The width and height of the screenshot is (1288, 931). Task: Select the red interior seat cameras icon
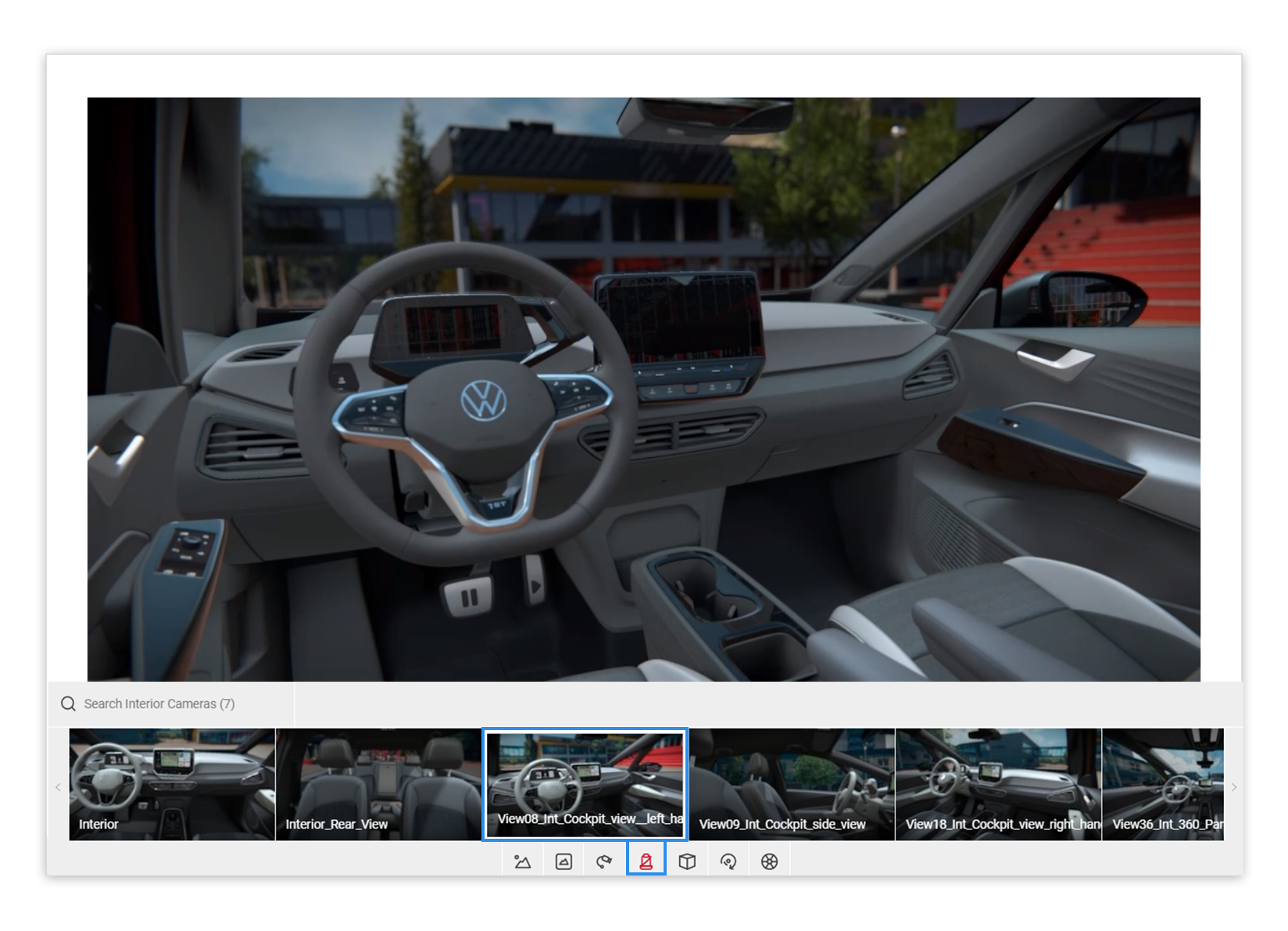646,861
